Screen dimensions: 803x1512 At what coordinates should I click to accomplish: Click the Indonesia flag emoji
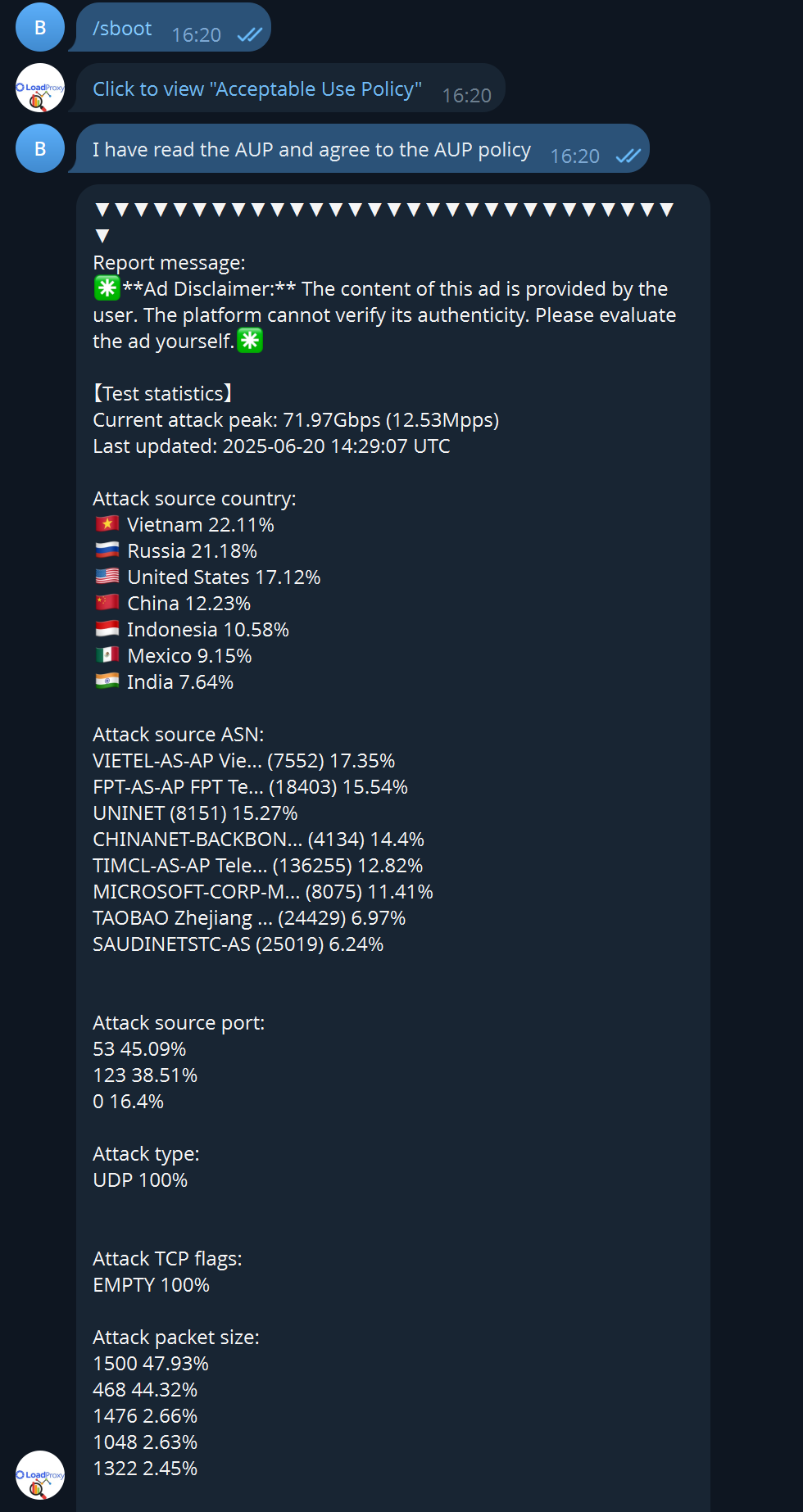coord(107,629)
